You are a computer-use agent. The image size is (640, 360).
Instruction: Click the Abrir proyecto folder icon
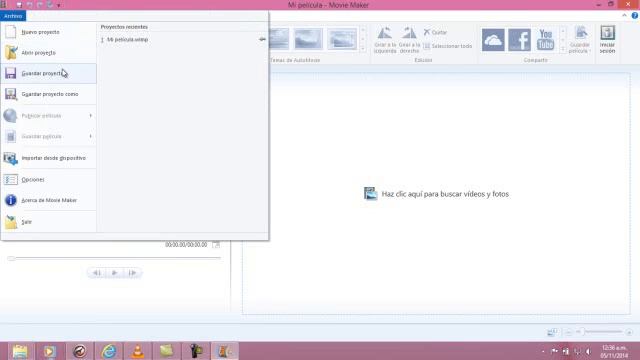(x=11, y=53)
